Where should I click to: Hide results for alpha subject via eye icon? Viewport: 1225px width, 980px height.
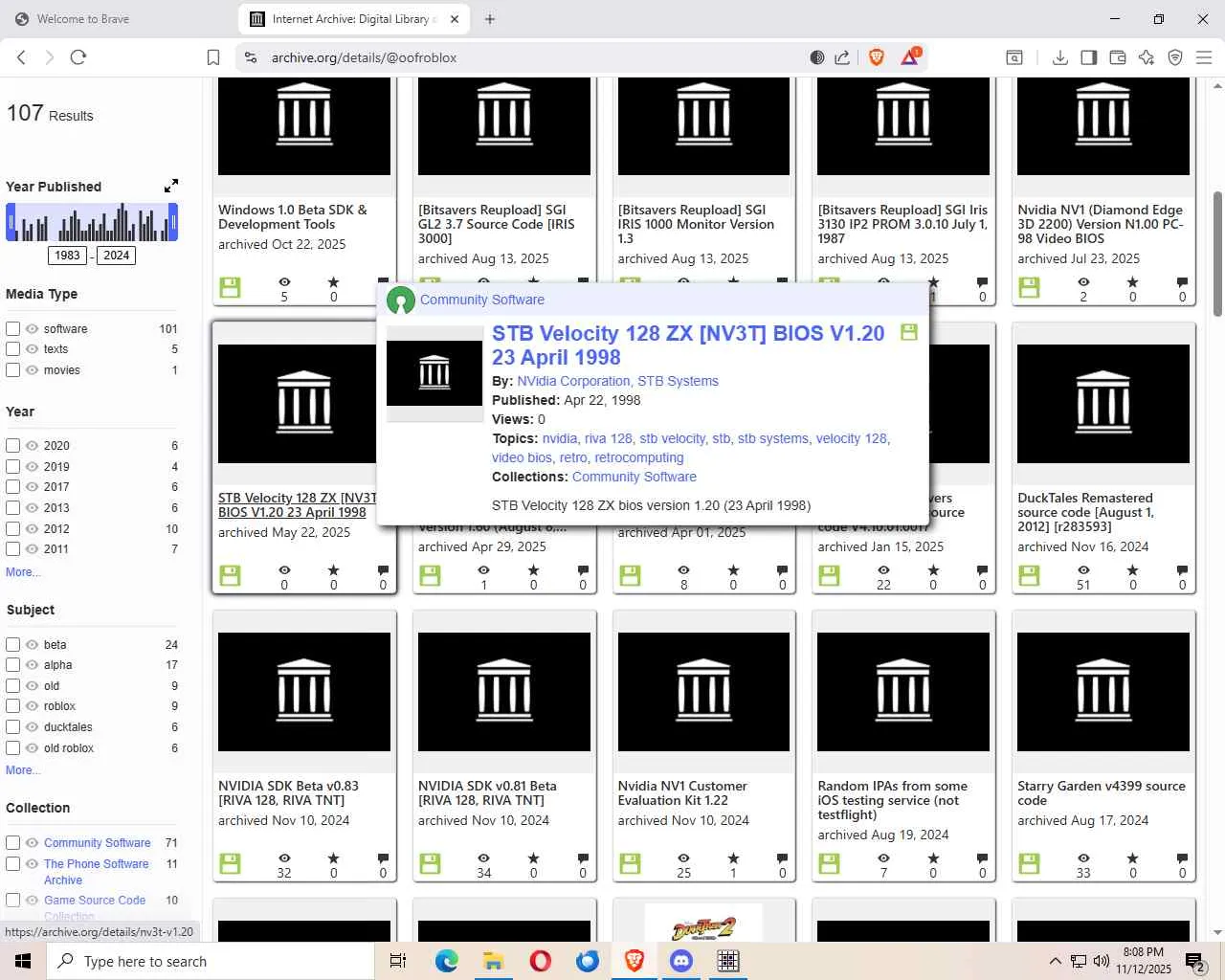tap(33, 665)
